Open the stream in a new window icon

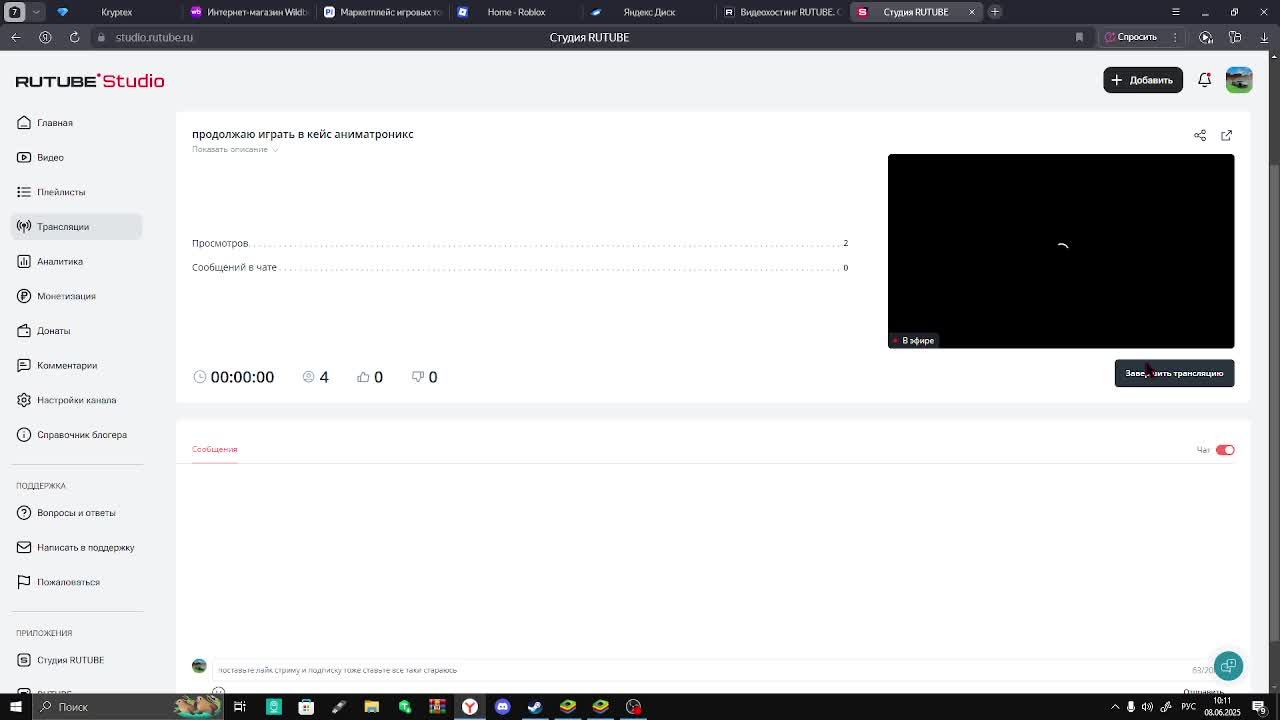[x=1227, y=135]
